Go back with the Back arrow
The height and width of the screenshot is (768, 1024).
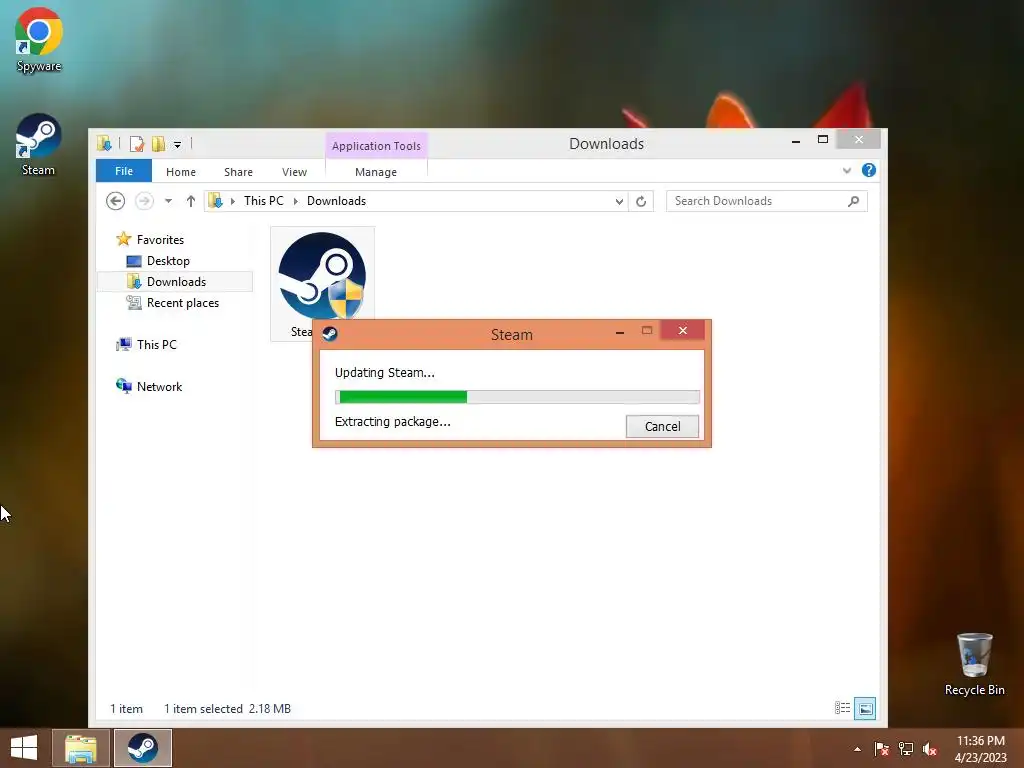116,201
